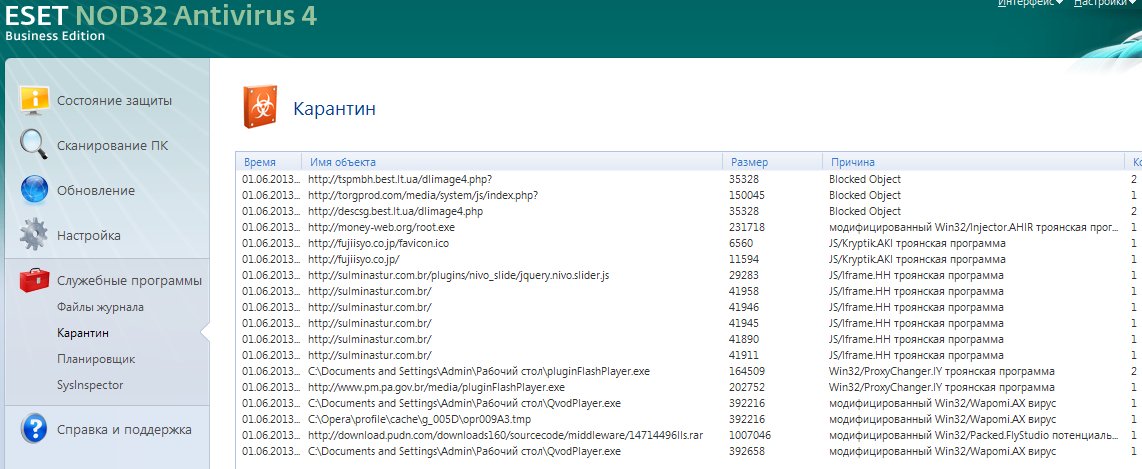Click the orange biohazard Карантин icon
Image resolution: width=1142 pixels, height=469 pixels.
[260, 108]
